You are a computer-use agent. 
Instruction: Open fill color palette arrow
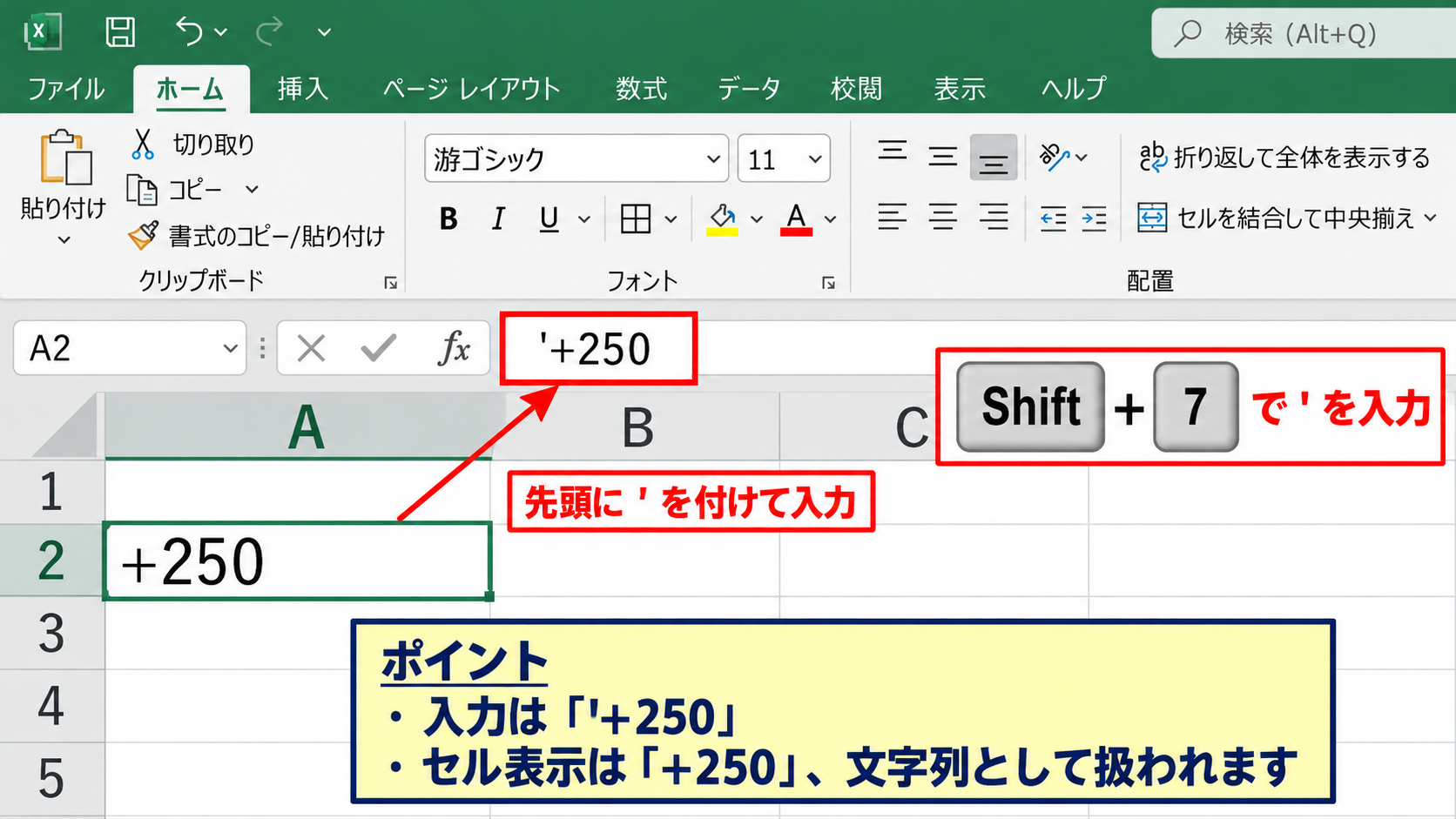coord(757,219)
